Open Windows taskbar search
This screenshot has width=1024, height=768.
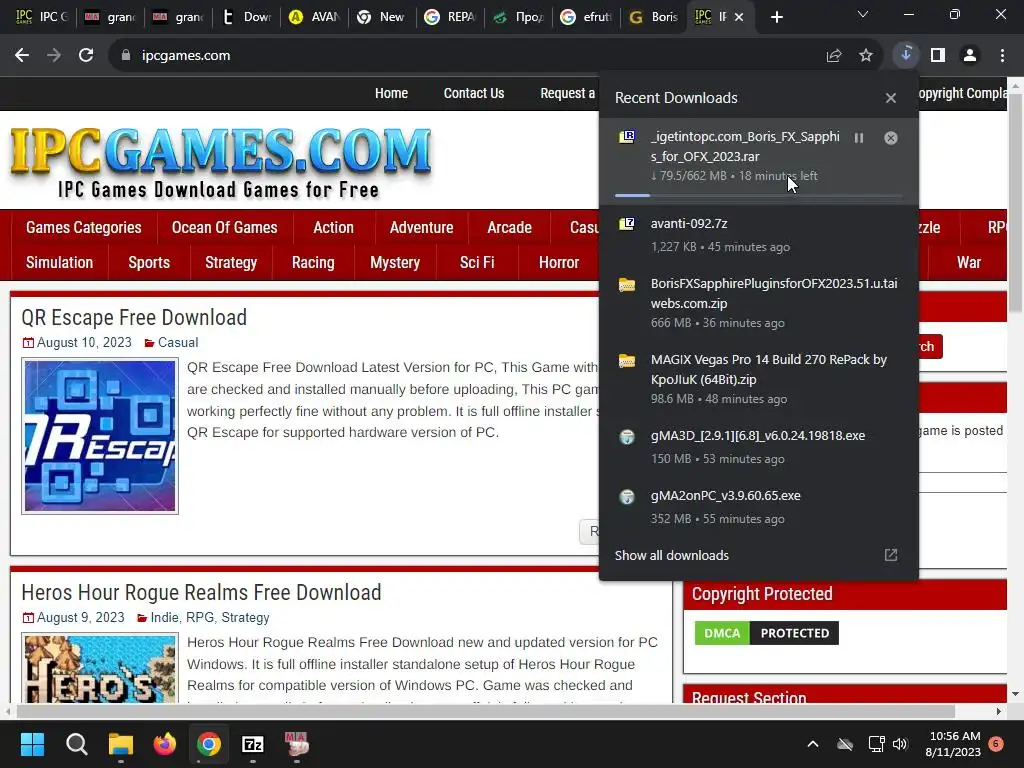(76, 744)
